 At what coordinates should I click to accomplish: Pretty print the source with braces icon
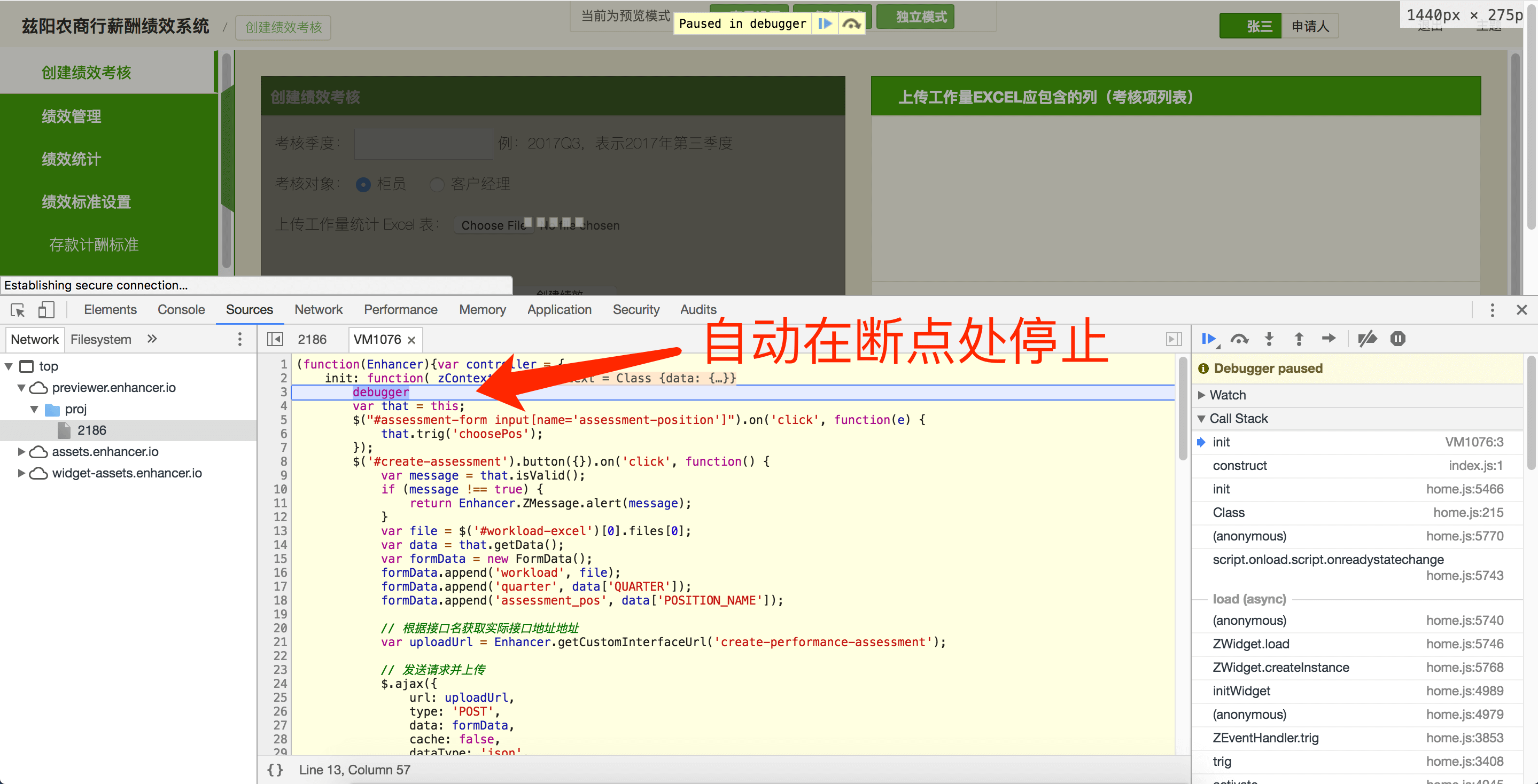[x=275, y=770]
